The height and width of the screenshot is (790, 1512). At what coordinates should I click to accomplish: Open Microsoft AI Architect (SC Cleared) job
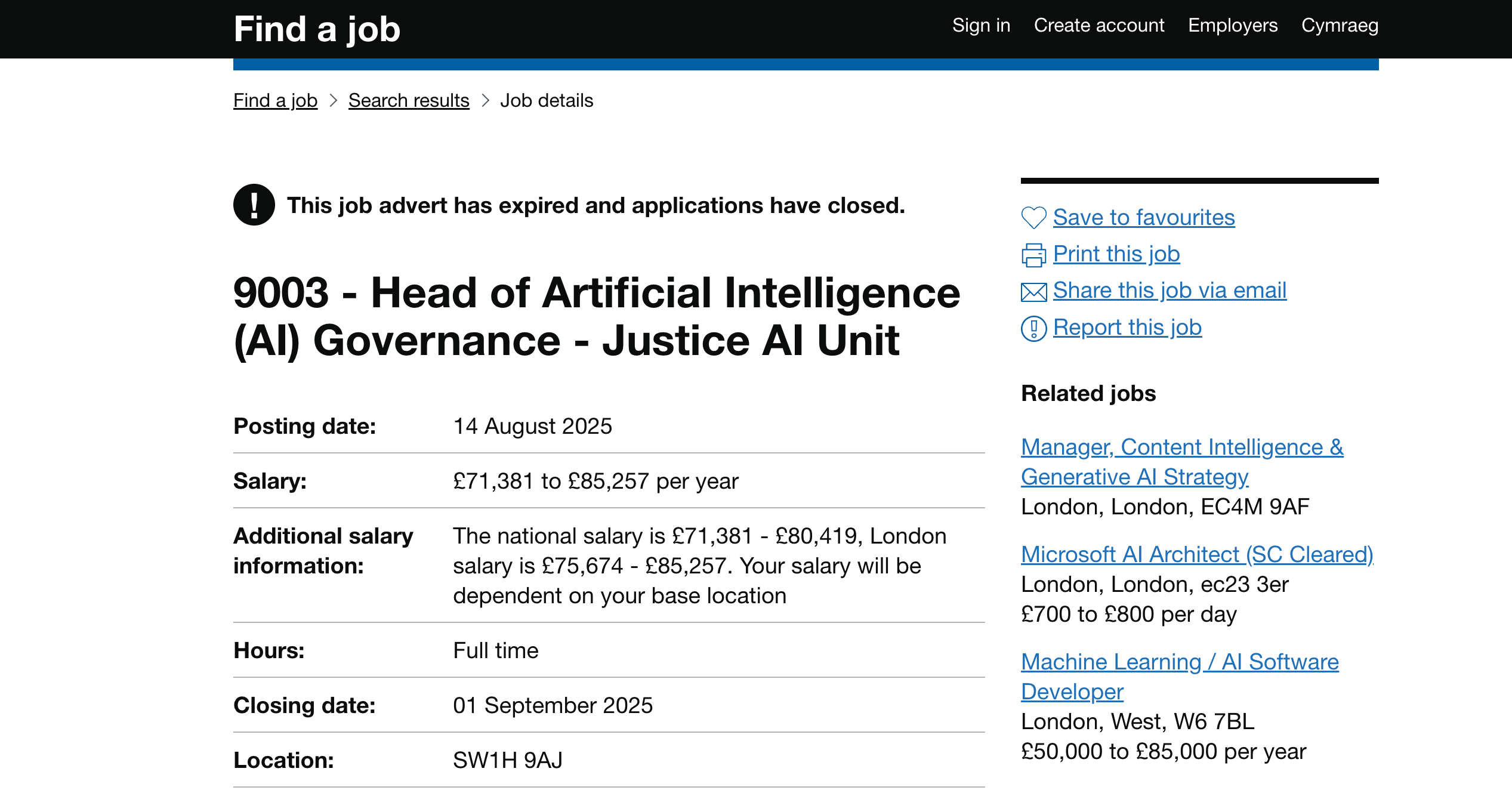pyautogui.click(x=1196, y=554)
